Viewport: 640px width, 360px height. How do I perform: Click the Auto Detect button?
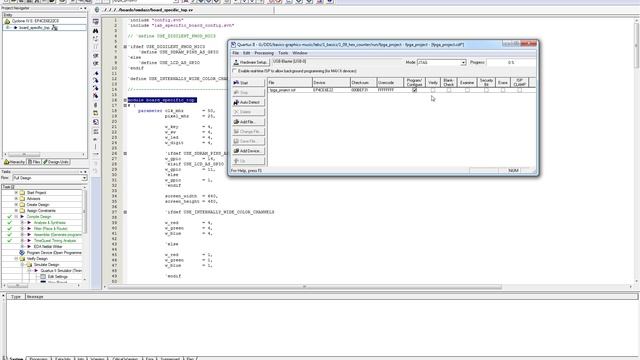[x=248, y=102]
